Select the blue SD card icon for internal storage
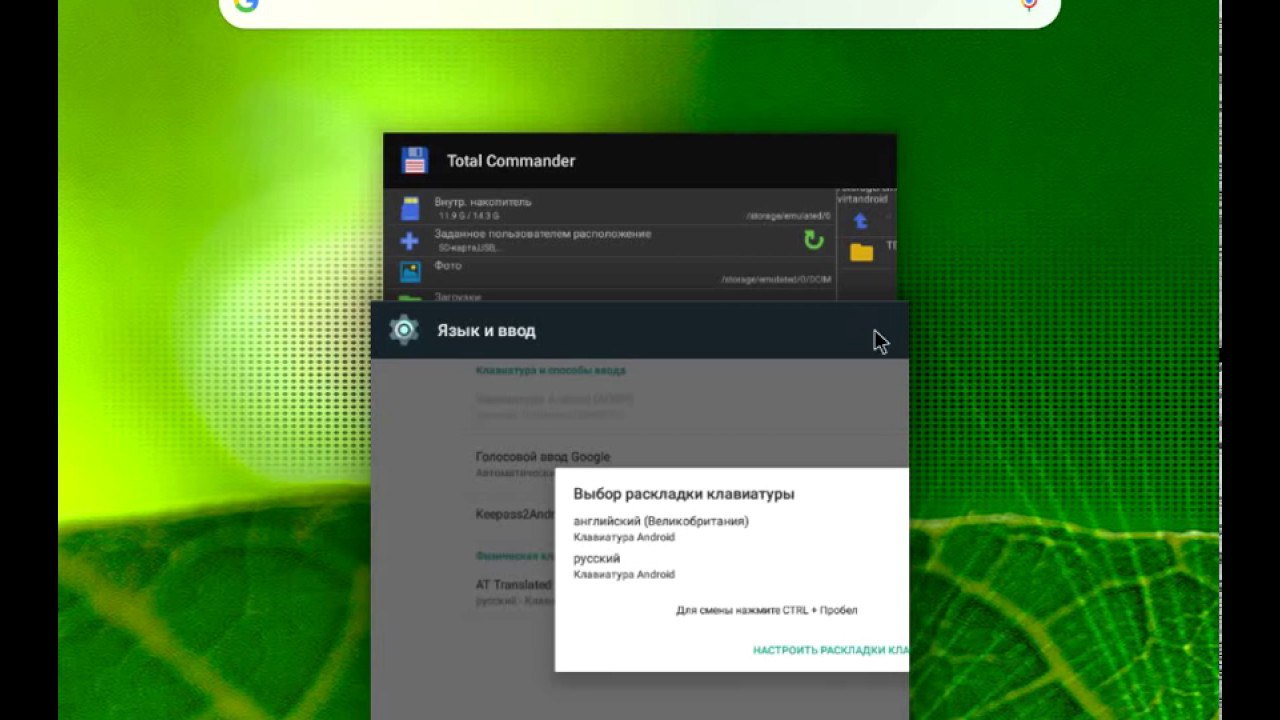The width and height of the screenshot is (1280, 720). 410,209
